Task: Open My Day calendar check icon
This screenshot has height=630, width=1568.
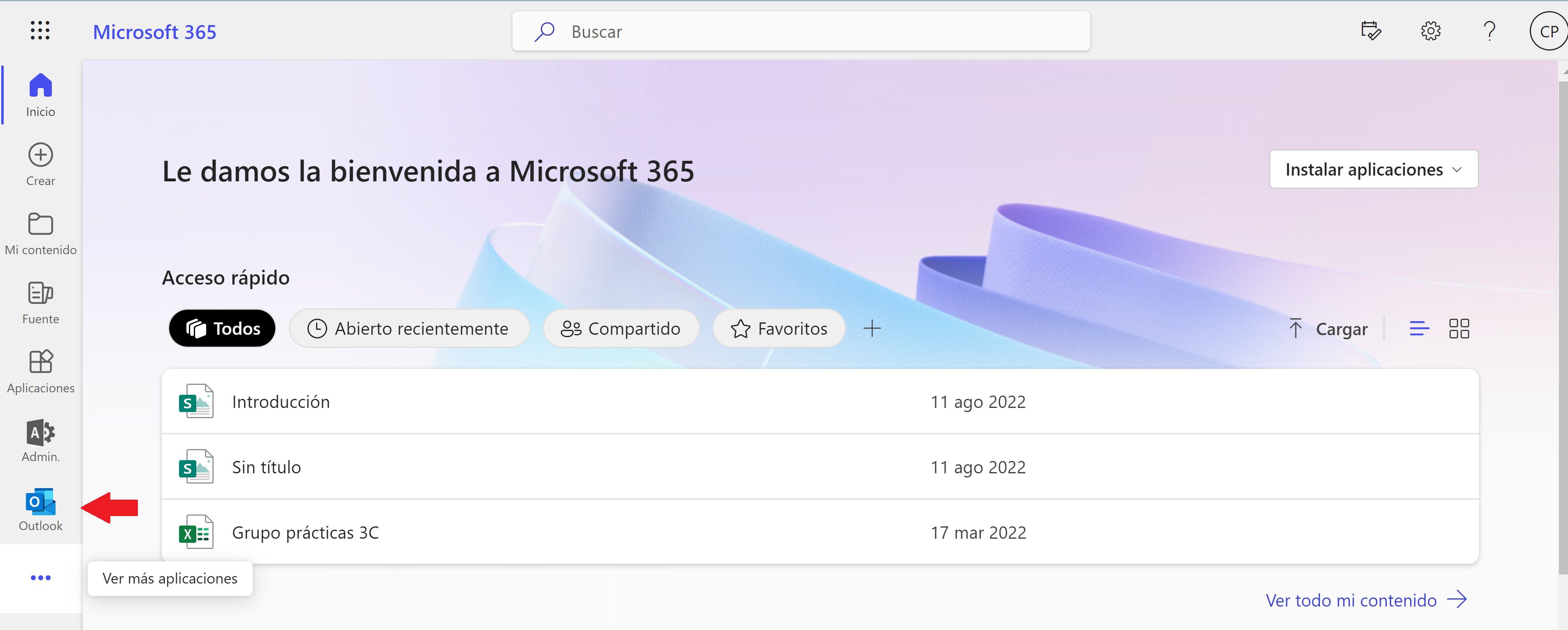Action: (x=1371, y=30)
